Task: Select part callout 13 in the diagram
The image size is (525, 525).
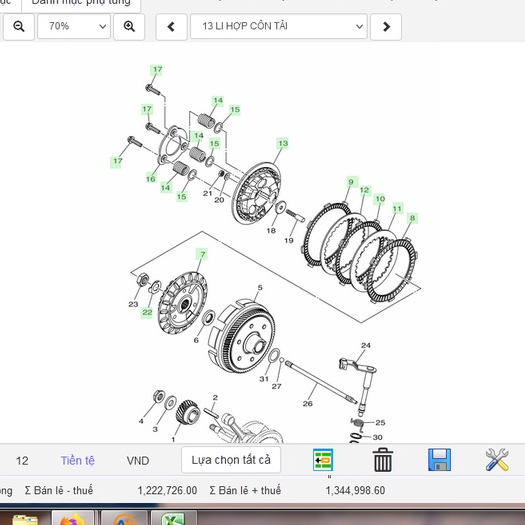Action: coord(283,143)
